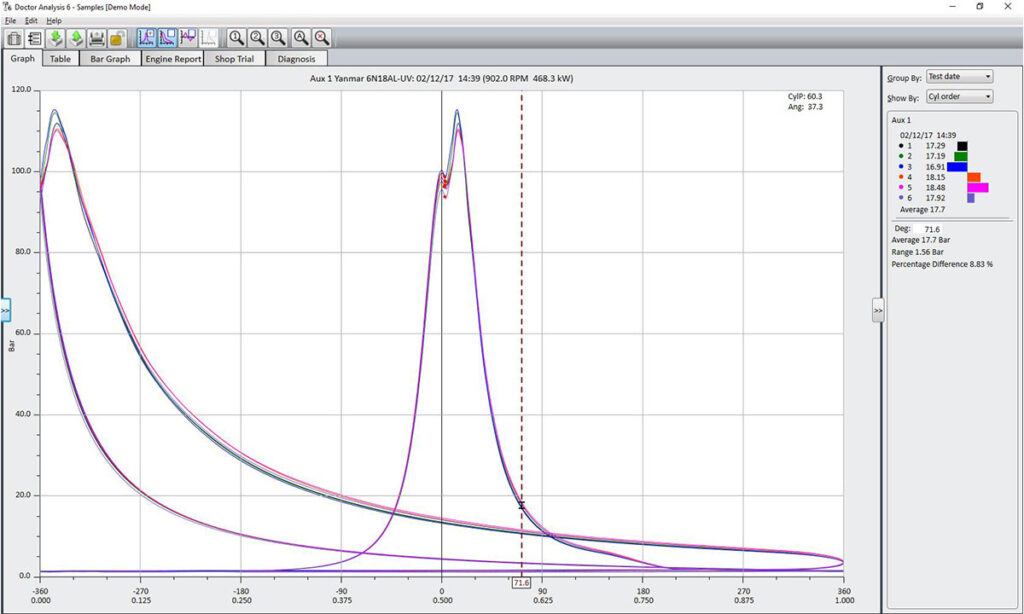Viewport: 1024px width, 614px height.
Task: Open the download/import measurements icon
Action: coord(56,38)
